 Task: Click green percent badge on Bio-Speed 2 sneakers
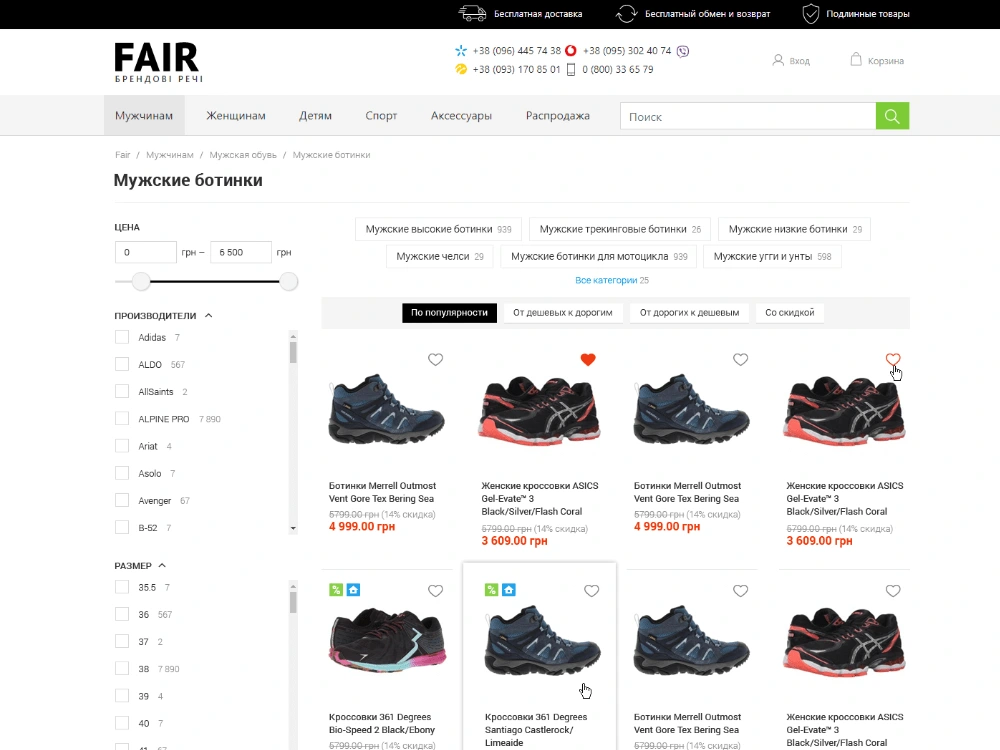pos(336,590)
